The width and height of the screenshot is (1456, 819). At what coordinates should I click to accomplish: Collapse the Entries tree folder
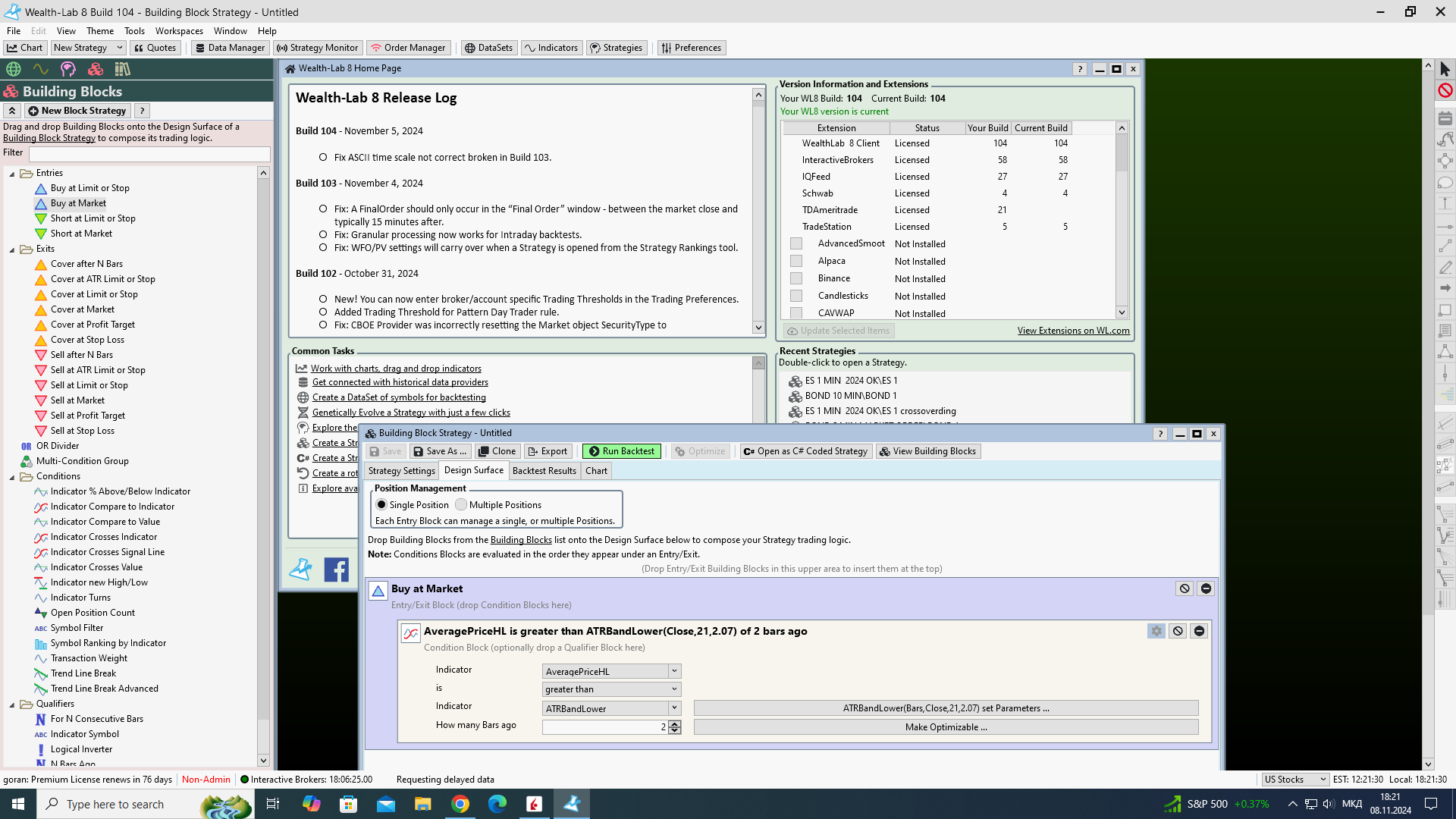[x=12, y=174]
